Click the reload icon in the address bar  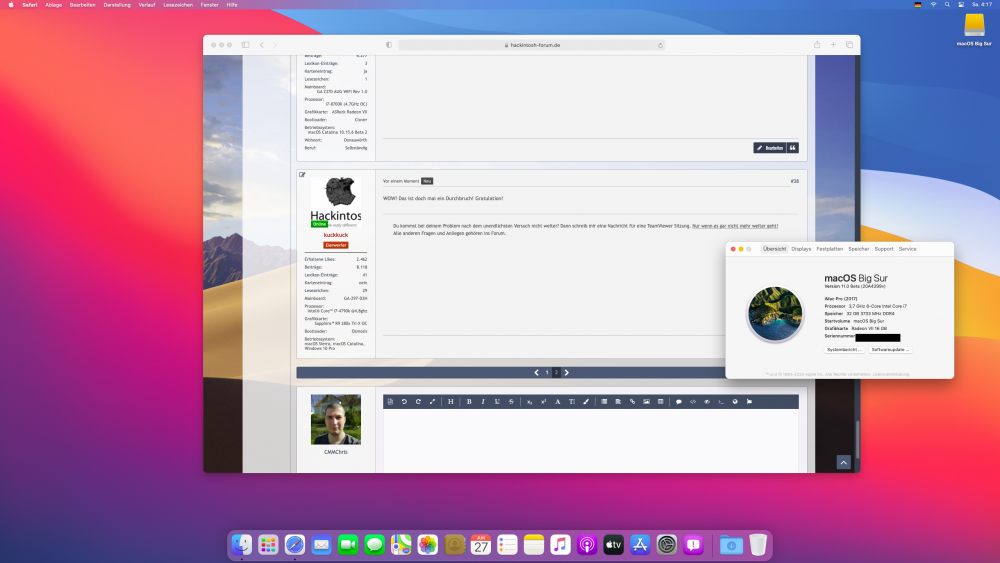pos(660,45)
